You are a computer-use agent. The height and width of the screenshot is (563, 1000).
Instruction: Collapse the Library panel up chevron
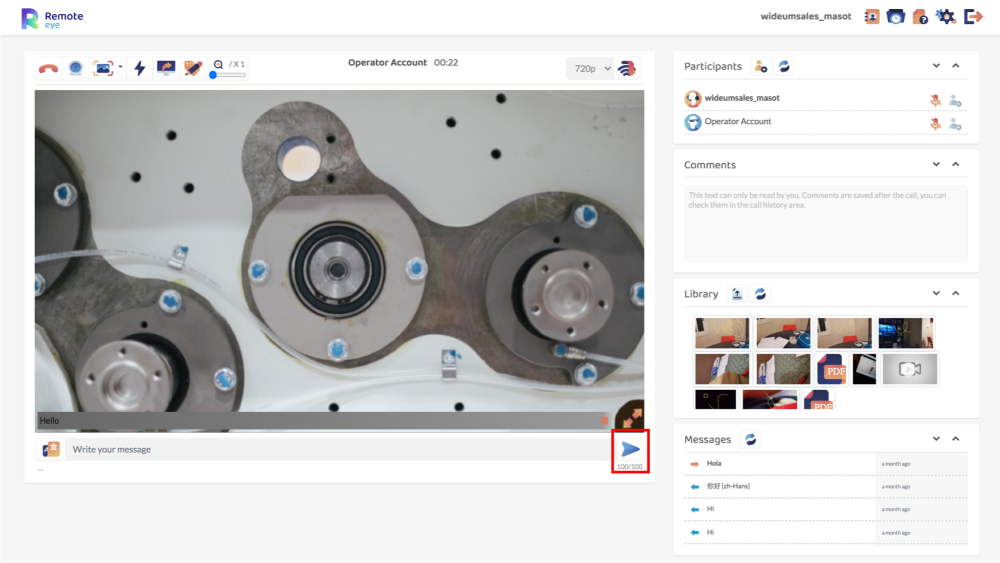(x=955, y=293)
